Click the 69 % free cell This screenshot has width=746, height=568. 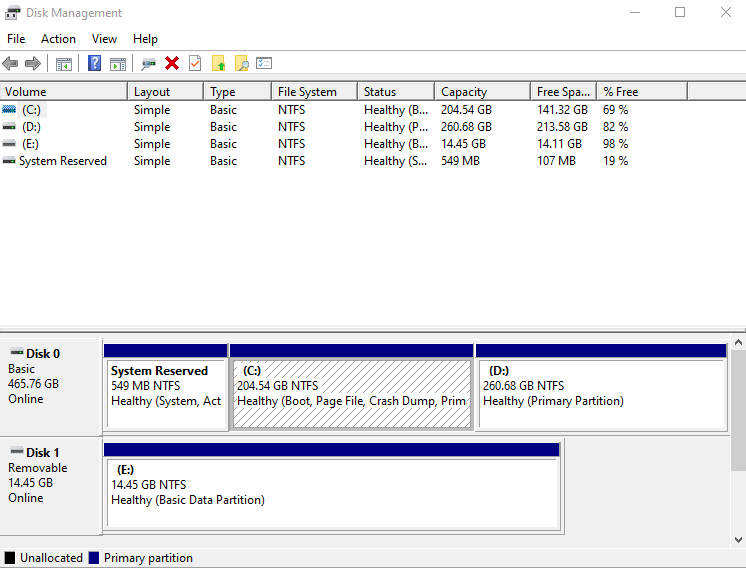615,110
